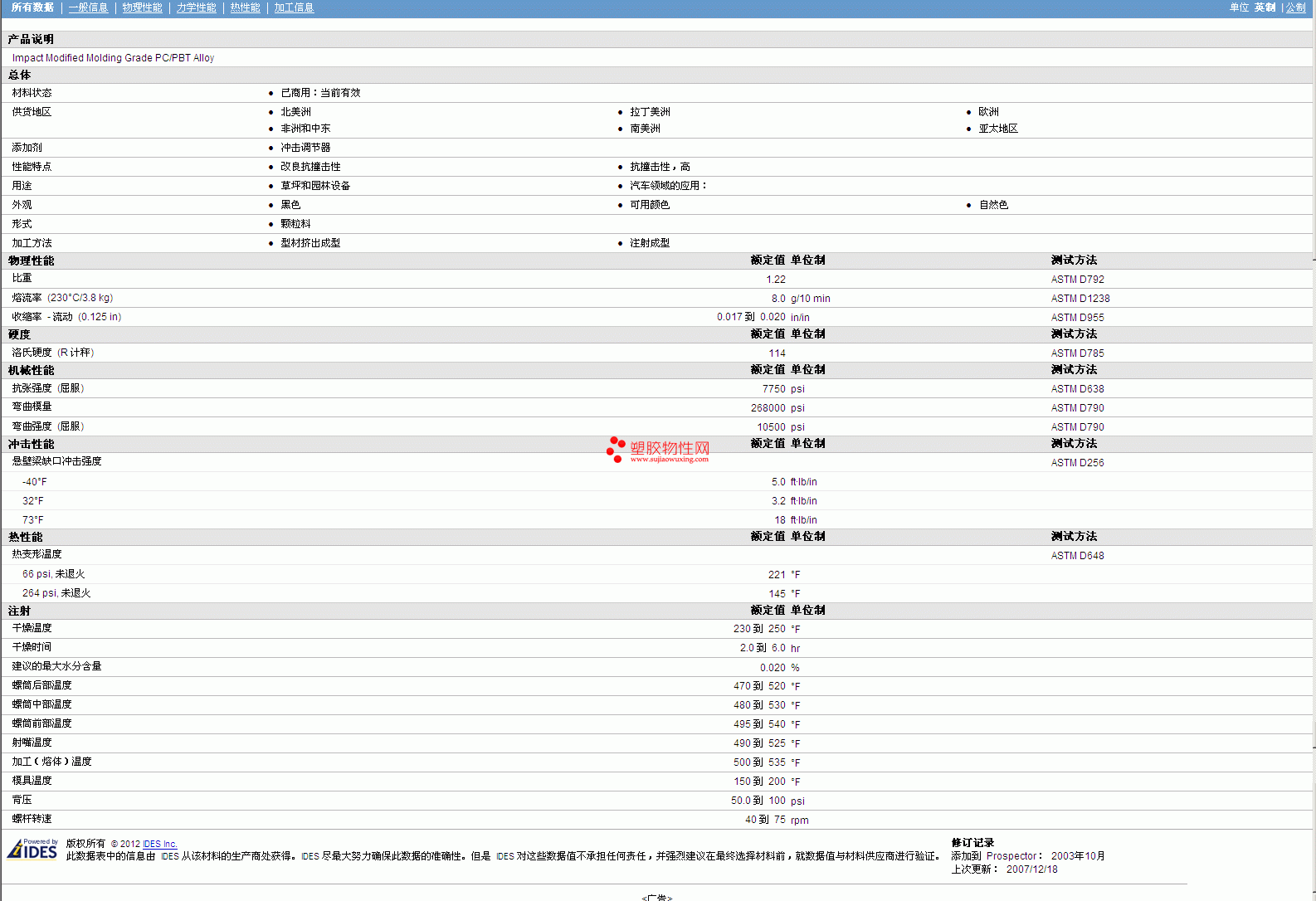Switch to the 加工信息 tab
1316x901 pixels.
point(294,7)
